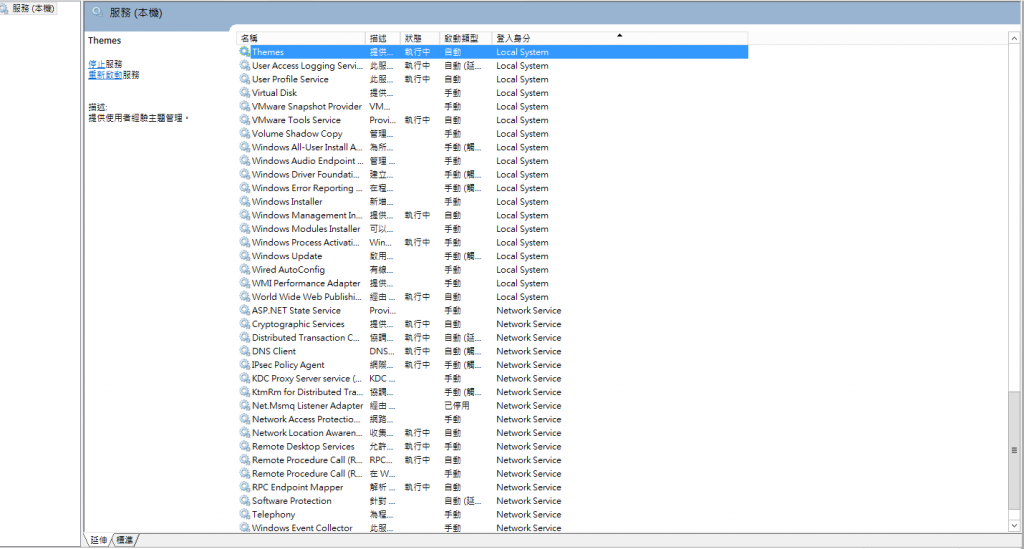Sort by the 名稱 (Name) column header

pos(301,39)
